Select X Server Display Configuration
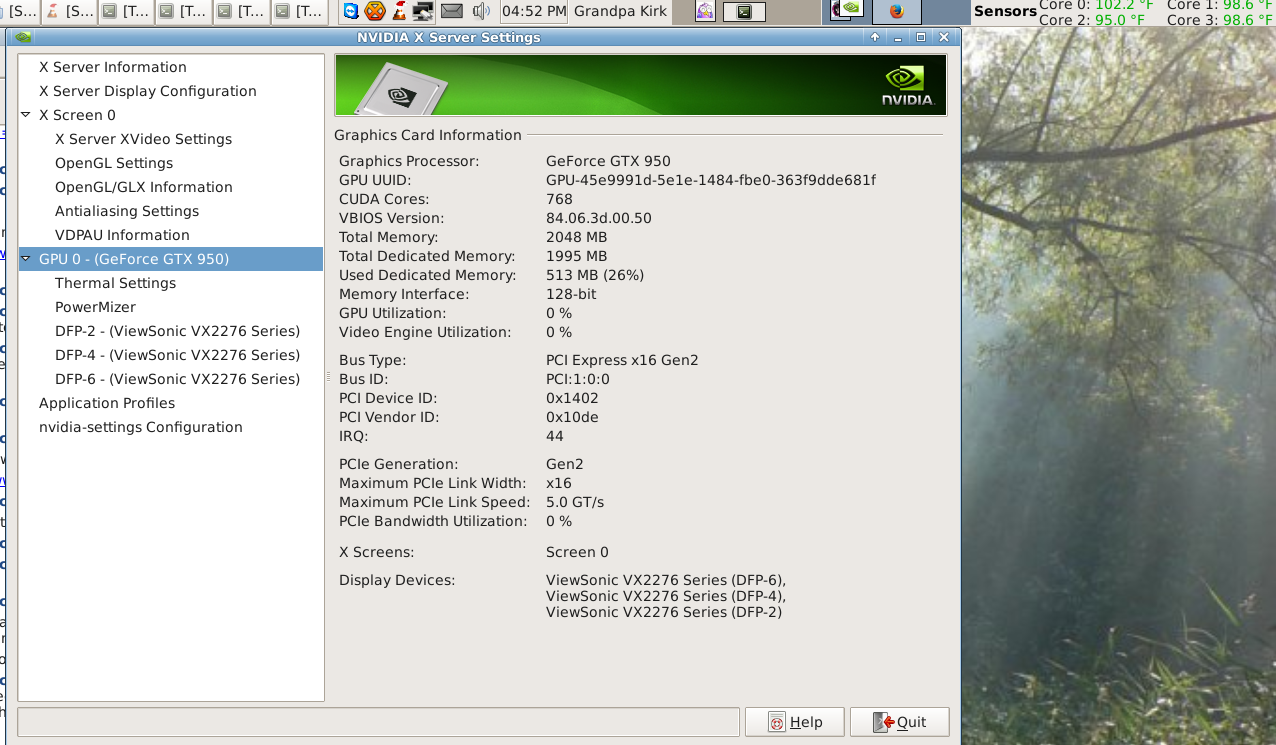Viewport: 1276px width, 745px height. click(148, 91)
